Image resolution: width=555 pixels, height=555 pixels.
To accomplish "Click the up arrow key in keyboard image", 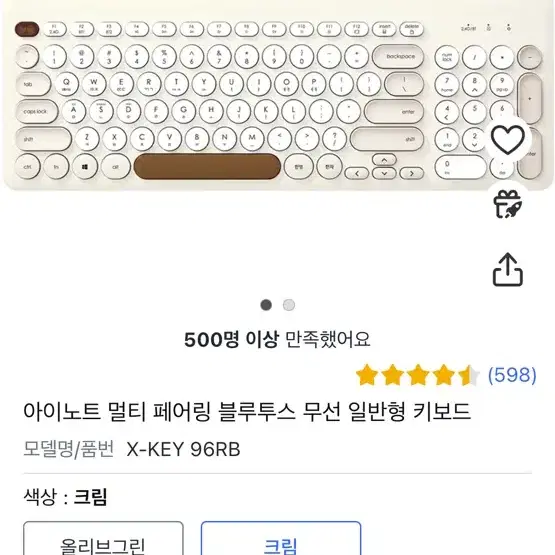I will click(384, 160).
